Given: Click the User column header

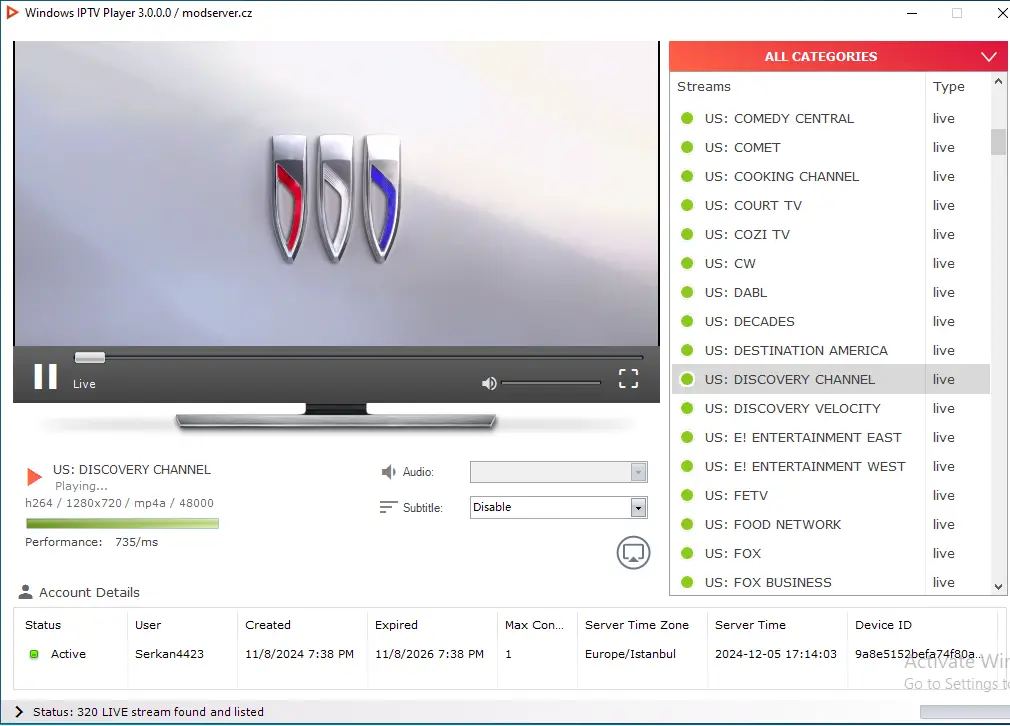Looking at the screenshot, I should pyautogui.click(x=148, y=625).
